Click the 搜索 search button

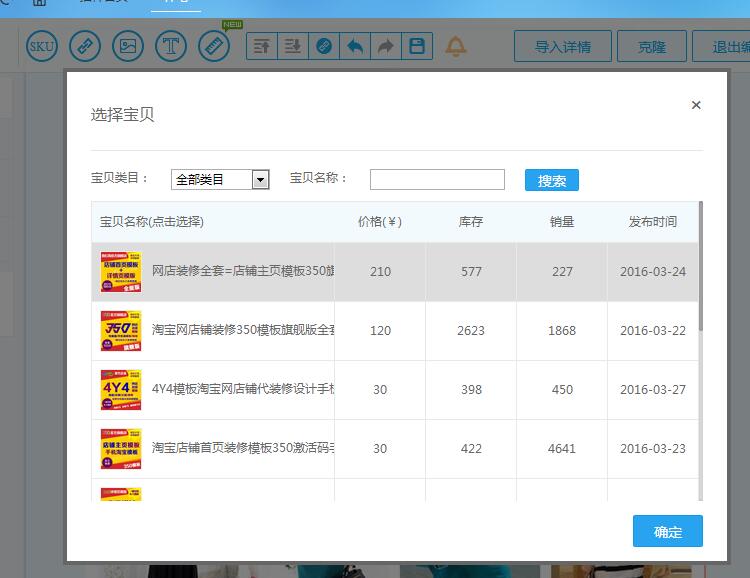click(x=551, y=180)
